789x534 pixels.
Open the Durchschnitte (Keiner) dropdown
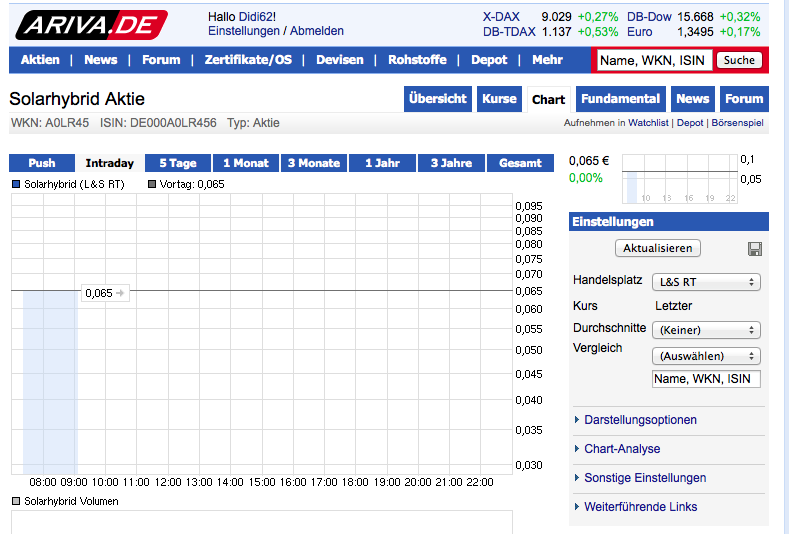click(x=706, y=330)
